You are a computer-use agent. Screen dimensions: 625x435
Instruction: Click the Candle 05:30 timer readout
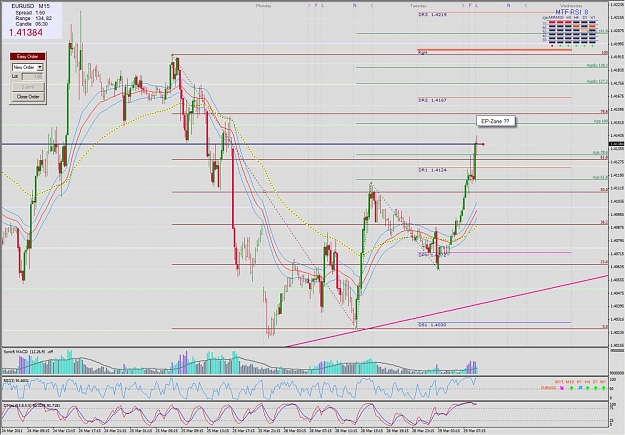[x=31, y=24]
